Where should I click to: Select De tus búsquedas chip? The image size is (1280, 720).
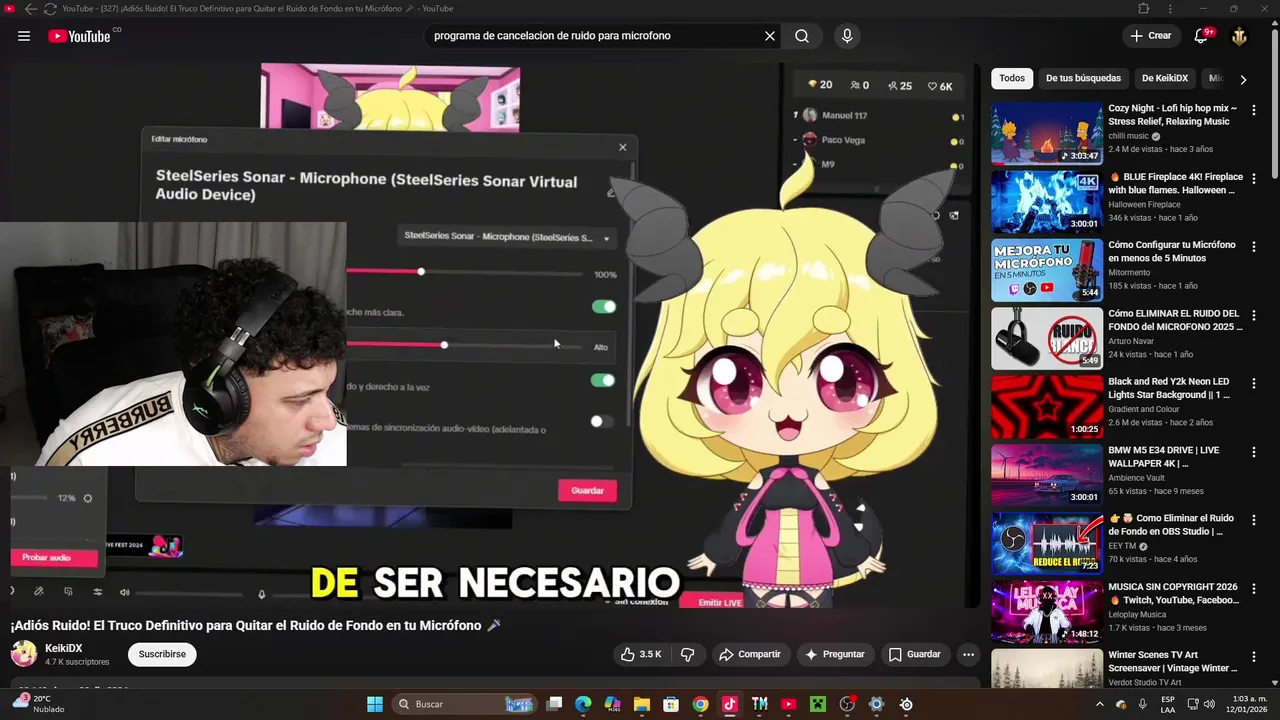[x=1083, y=78]
